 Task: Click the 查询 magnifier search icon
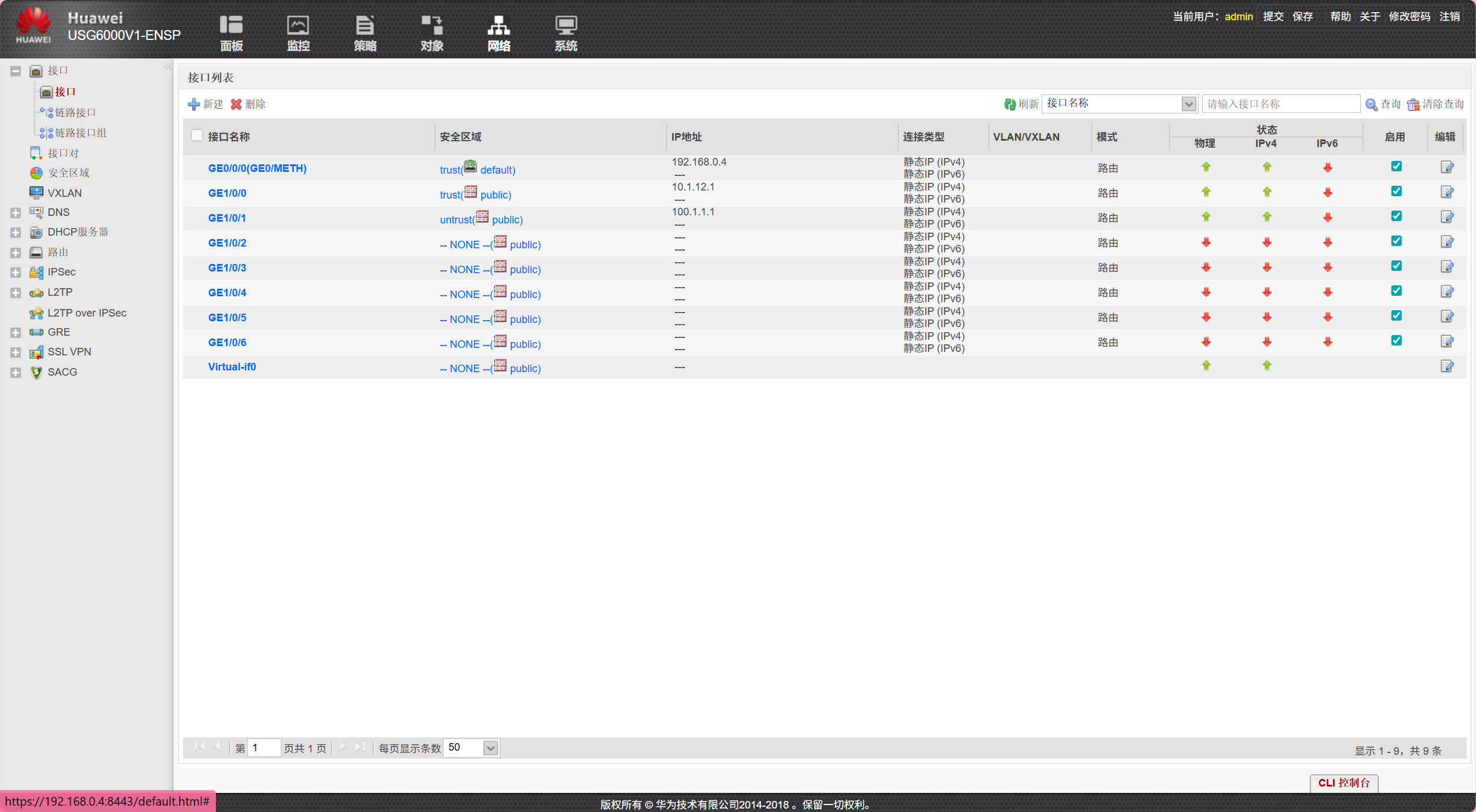coord(1371,104)
